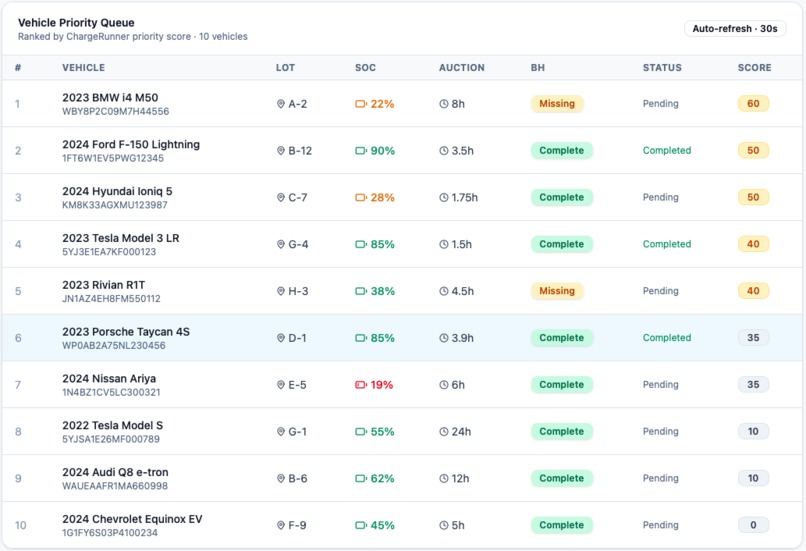This screenshot has width=806, height=551.
Task: Click Complete badge for Ford F-150 Lightning
Action: pyautogui.click(x=561, y=151)
